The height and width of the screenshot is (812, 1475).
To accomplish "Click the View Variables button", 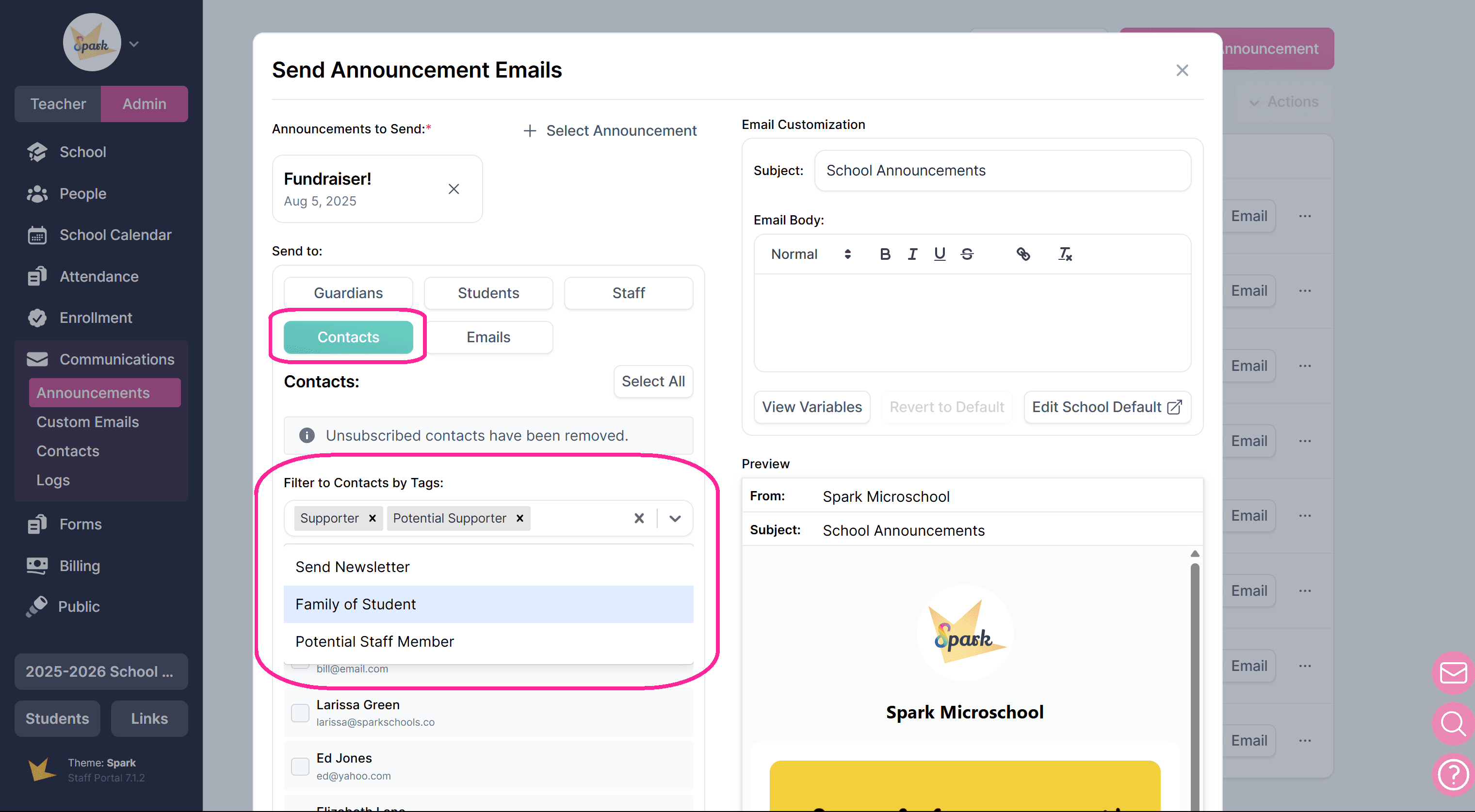I will pos(811,407).
